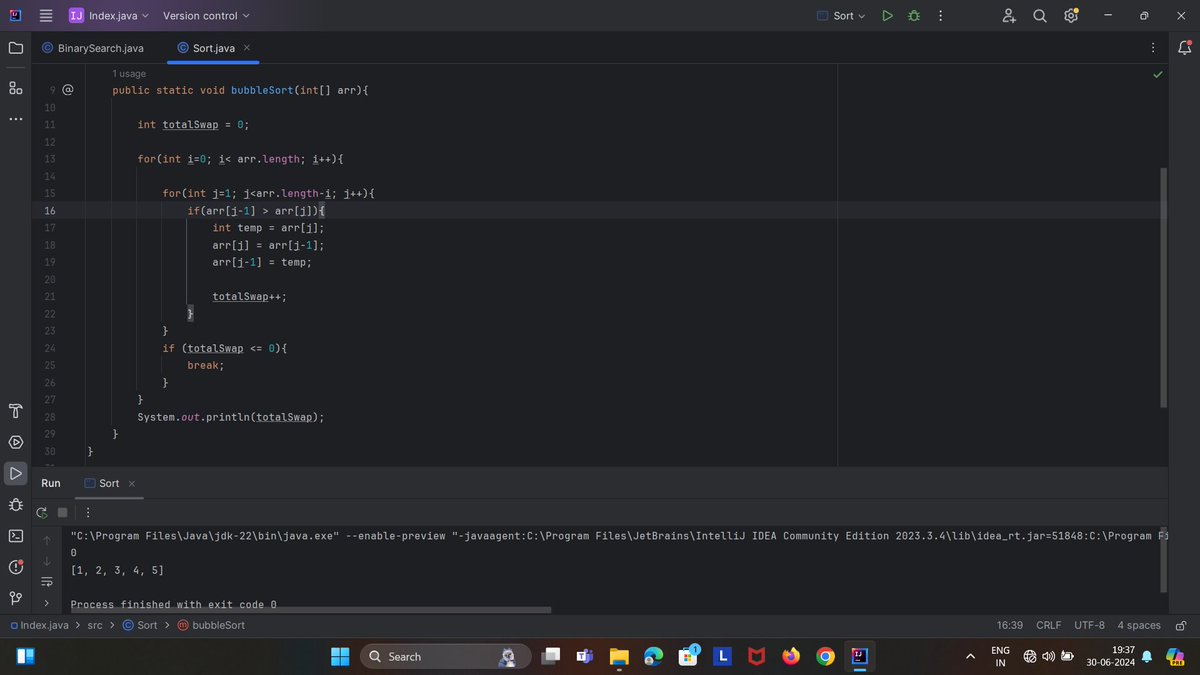
Task: Open the Services tool window
Action: point(15,442)
